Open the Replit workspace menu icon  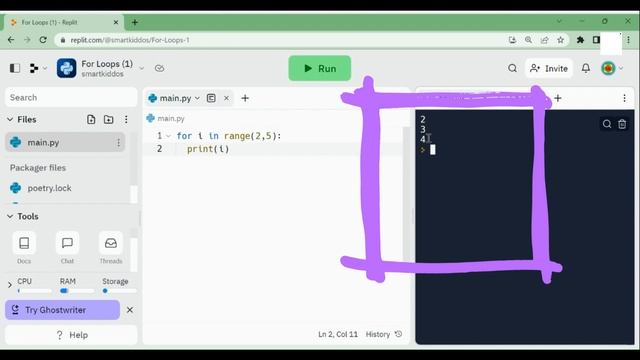click(x=34, y=68)
